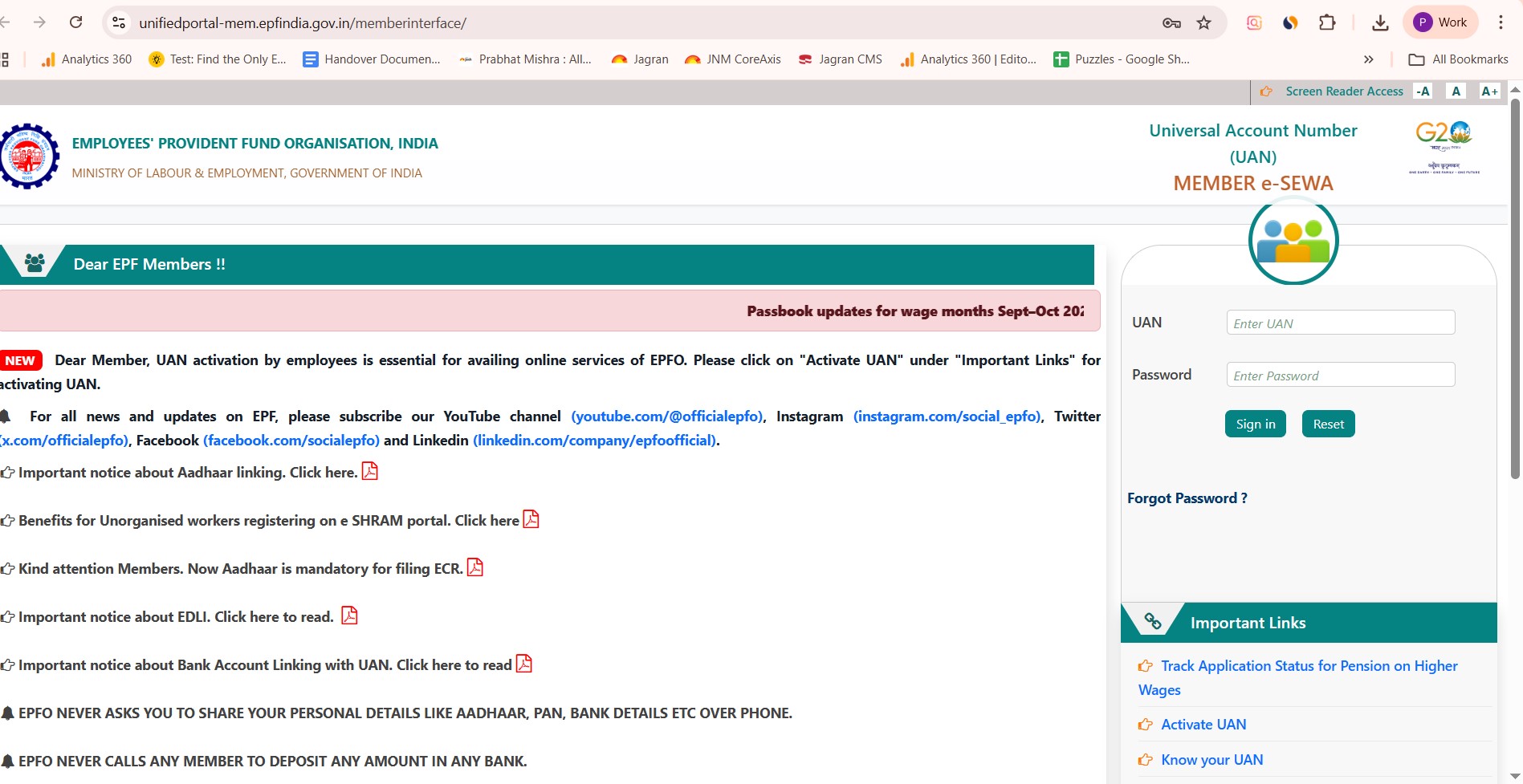The height and width of the screenshot is (784, 1523).
Task: Reload the page using the refresh icon
Action: coord(76,22)
